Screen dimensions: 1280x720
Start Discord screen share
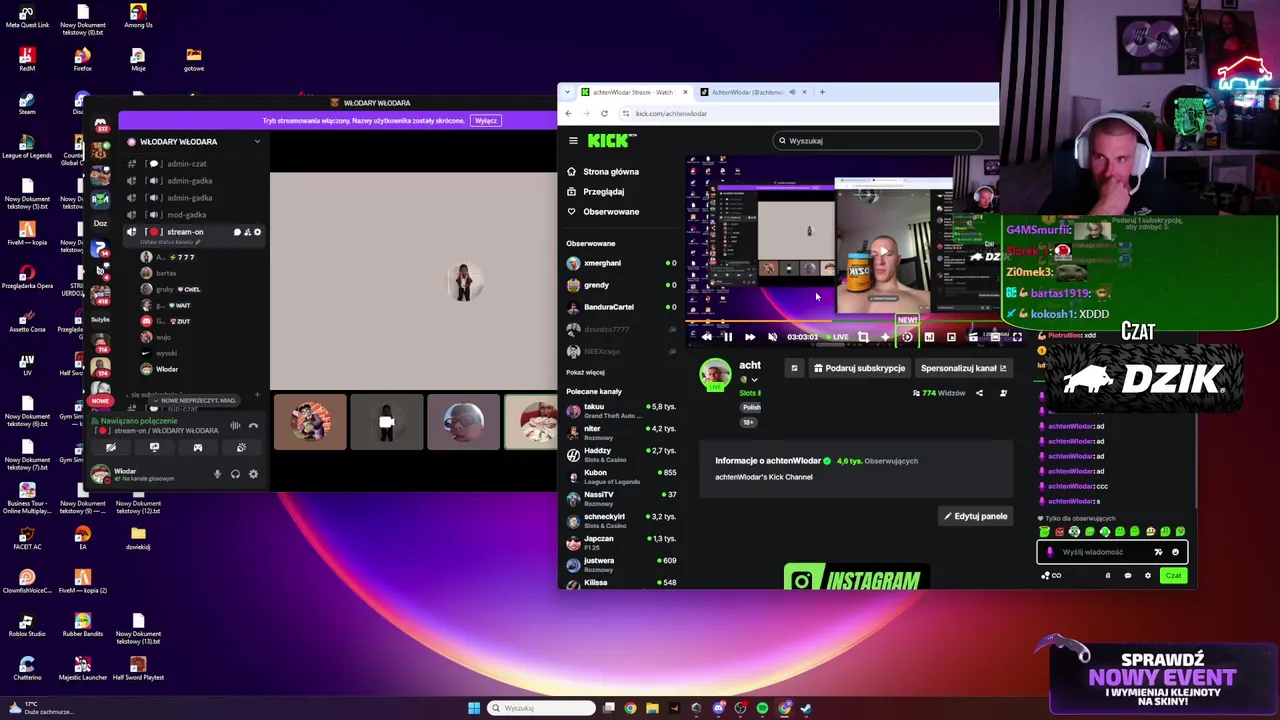point(154,448)
